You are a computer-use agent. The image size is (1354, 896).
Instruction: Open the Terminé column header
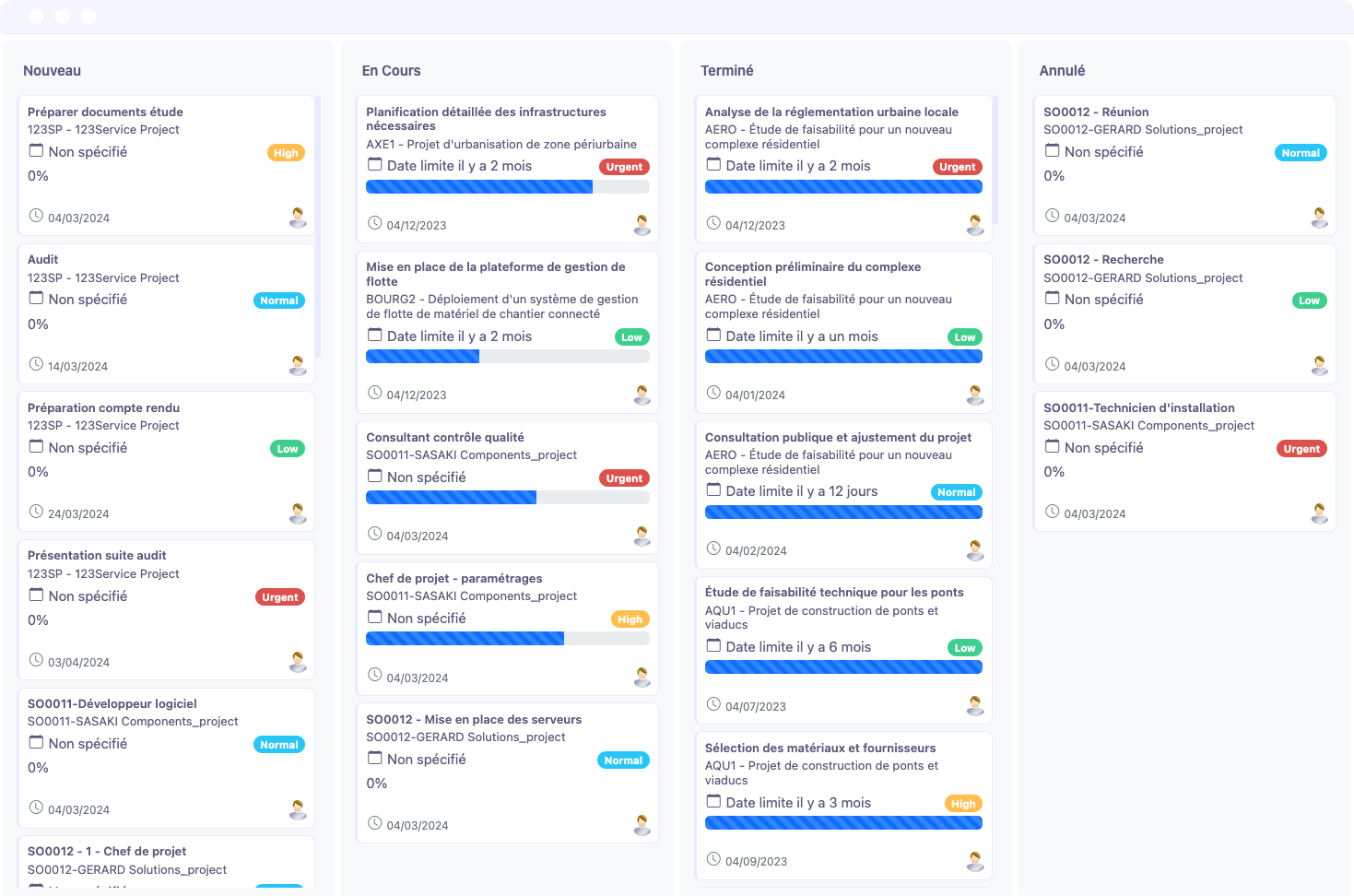click(726, 71)
